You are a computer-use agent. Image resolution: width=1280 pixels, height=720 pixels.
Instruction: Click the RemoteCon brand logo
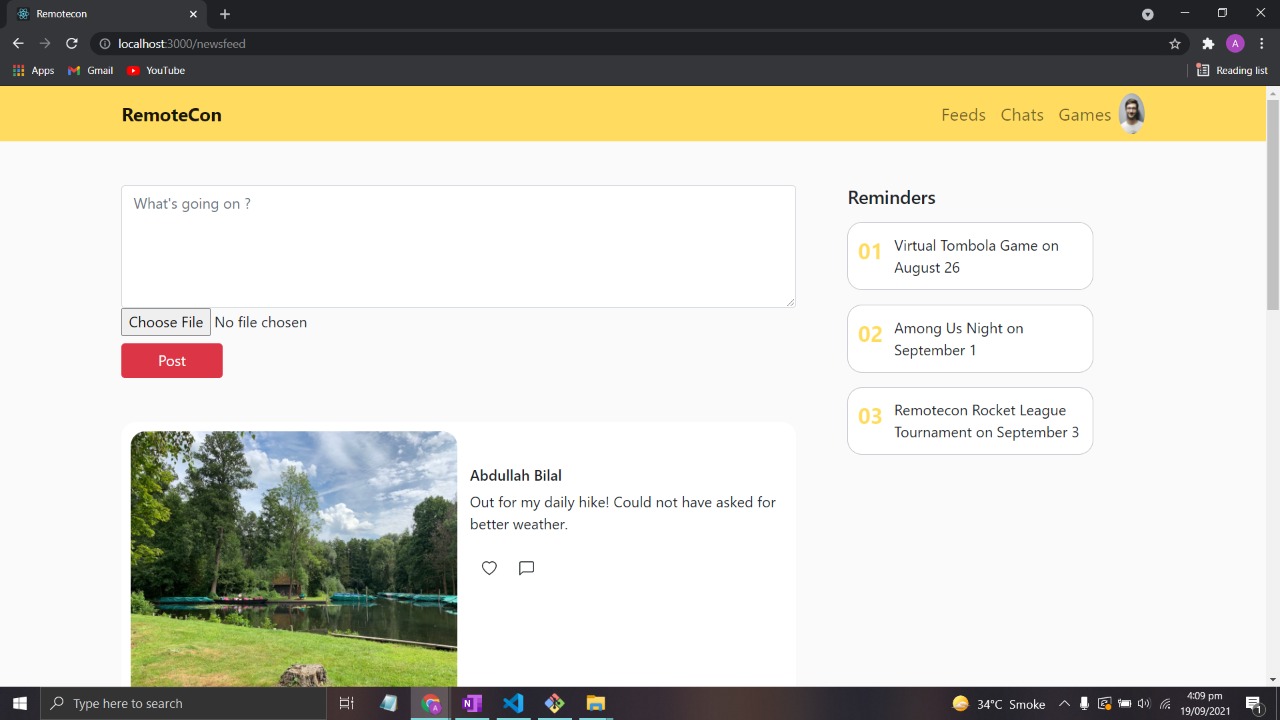click(172, 115)
